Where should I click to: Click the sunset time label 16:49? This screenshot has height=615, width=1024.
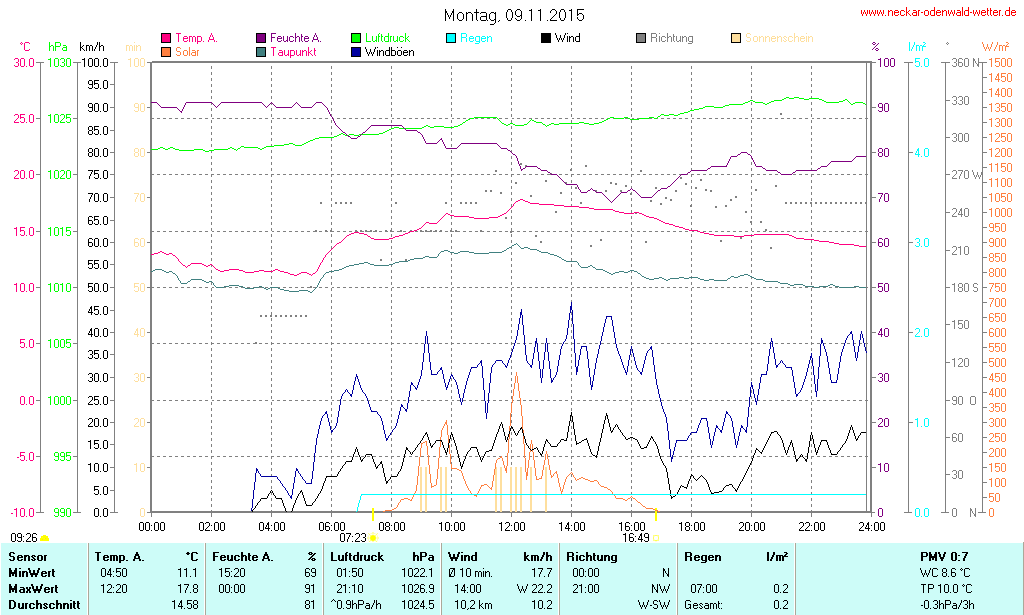coord(635,538)
